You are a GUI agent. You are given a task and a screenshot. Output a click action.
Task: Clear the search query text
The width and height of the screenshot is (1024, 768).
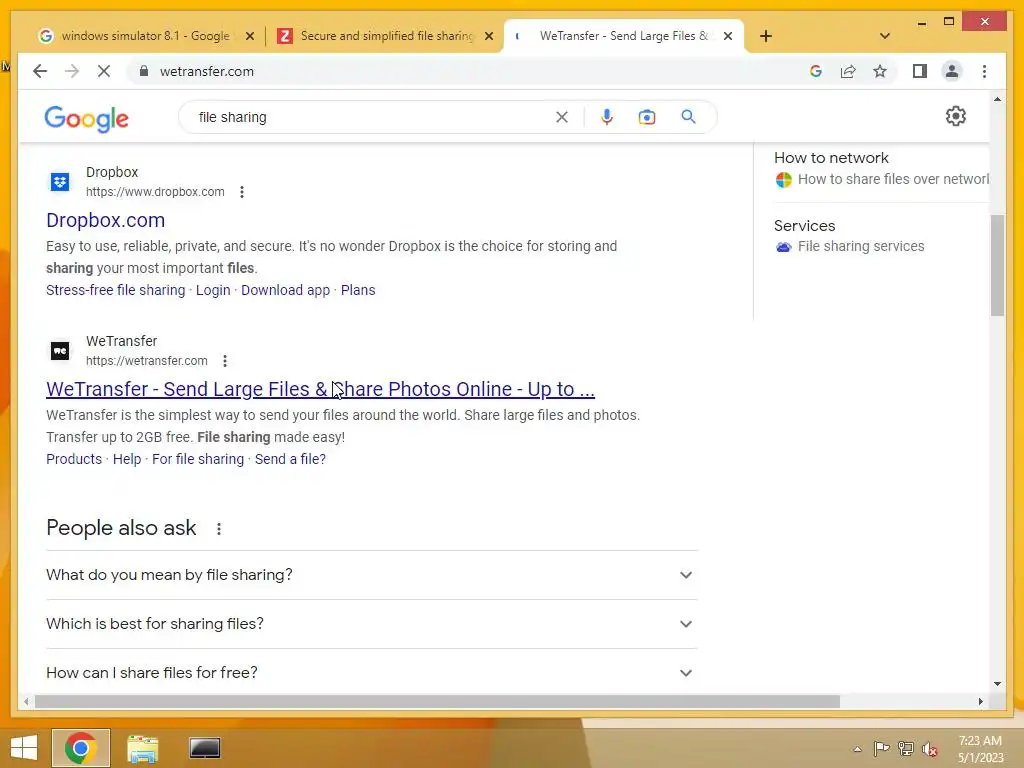[x=562, y=117]
